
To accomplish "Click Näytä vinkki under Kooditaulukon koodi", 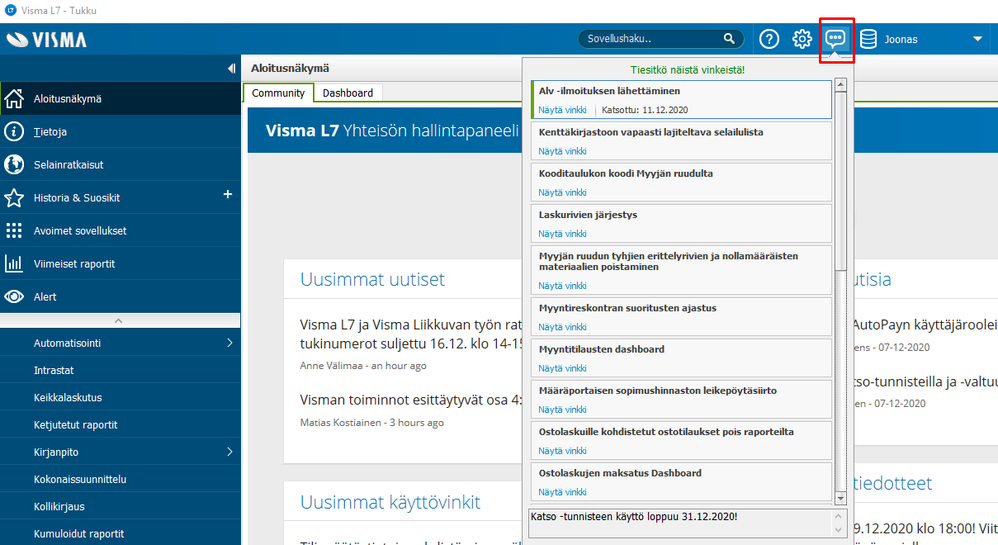I will [562, 192].
